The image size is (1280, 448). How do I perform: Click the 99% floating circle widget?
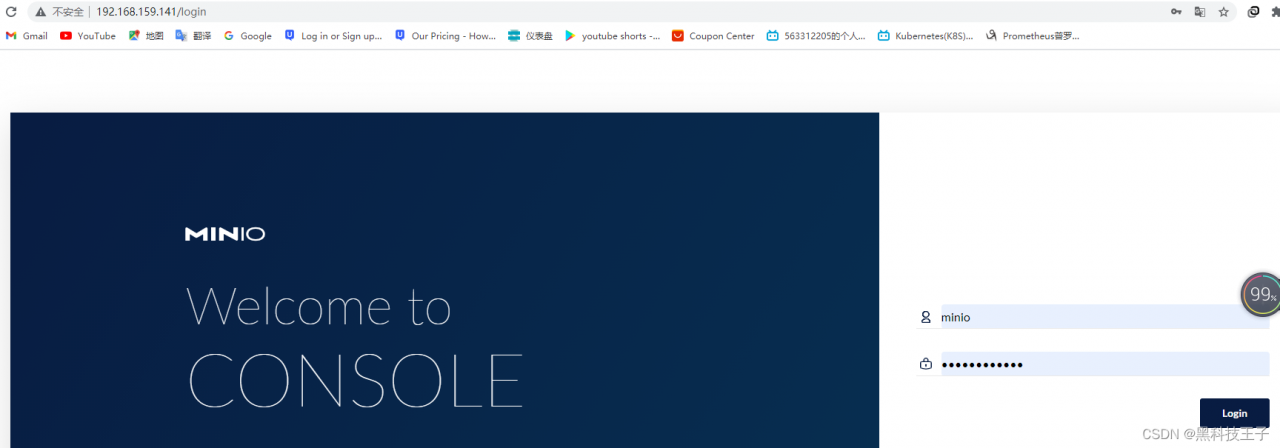tap(1261, 294)
